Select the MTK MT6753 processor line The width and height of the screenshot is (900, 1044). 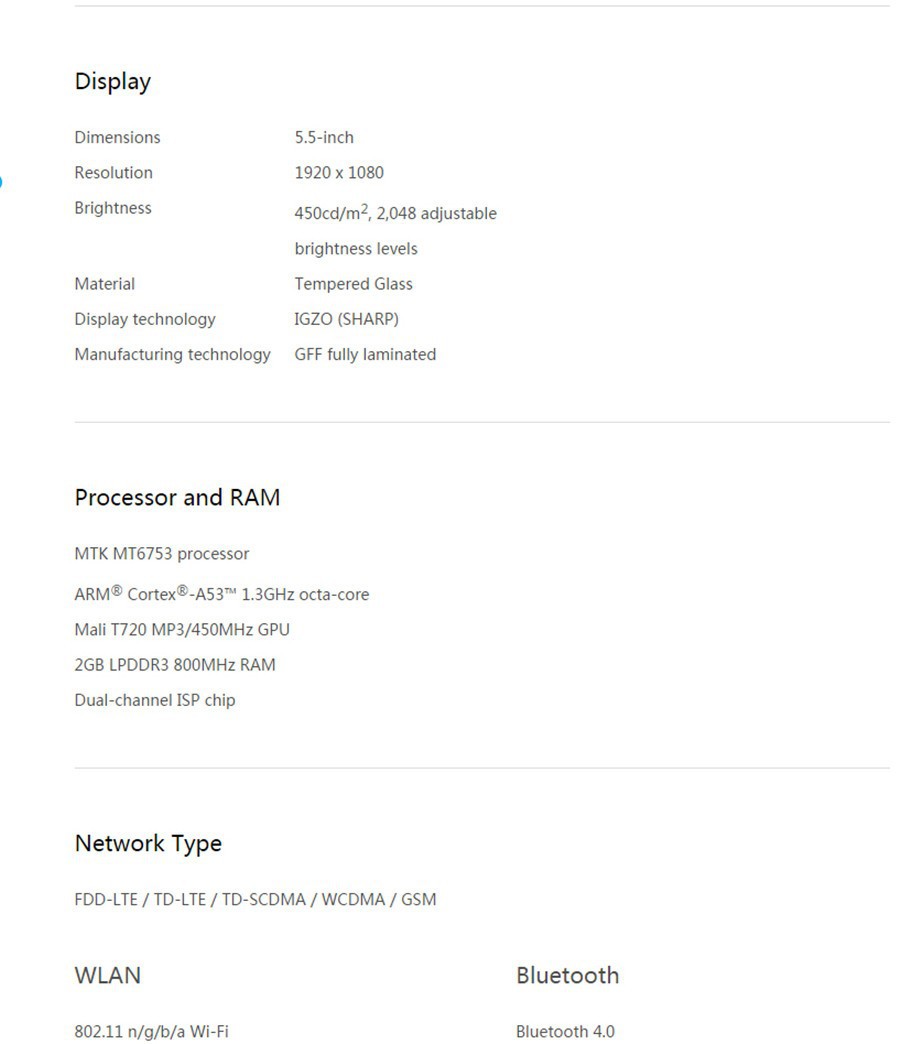162,554
